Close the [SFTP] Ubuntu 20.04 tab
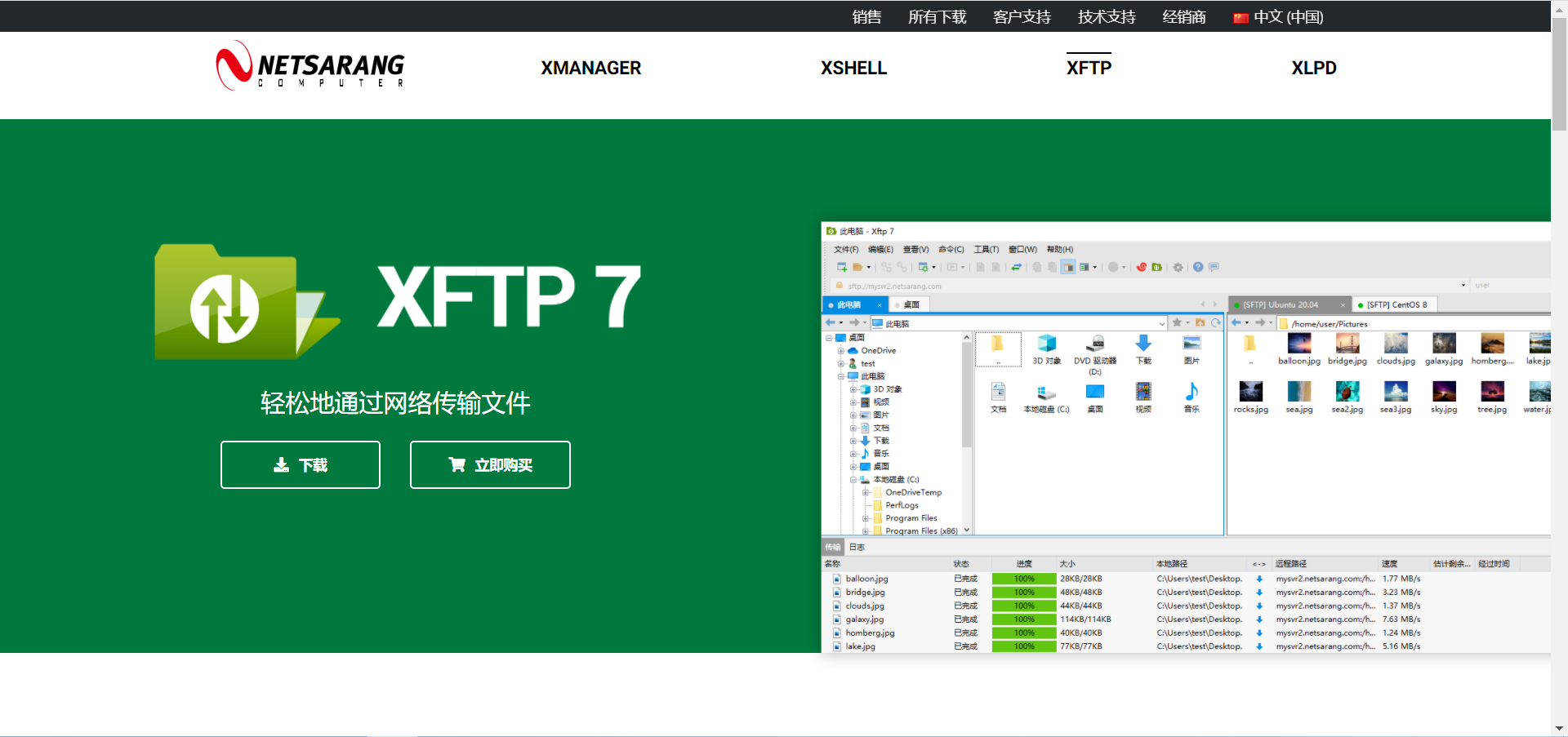This screenshot has width=1568, height=737. (x=1343, y=305)
